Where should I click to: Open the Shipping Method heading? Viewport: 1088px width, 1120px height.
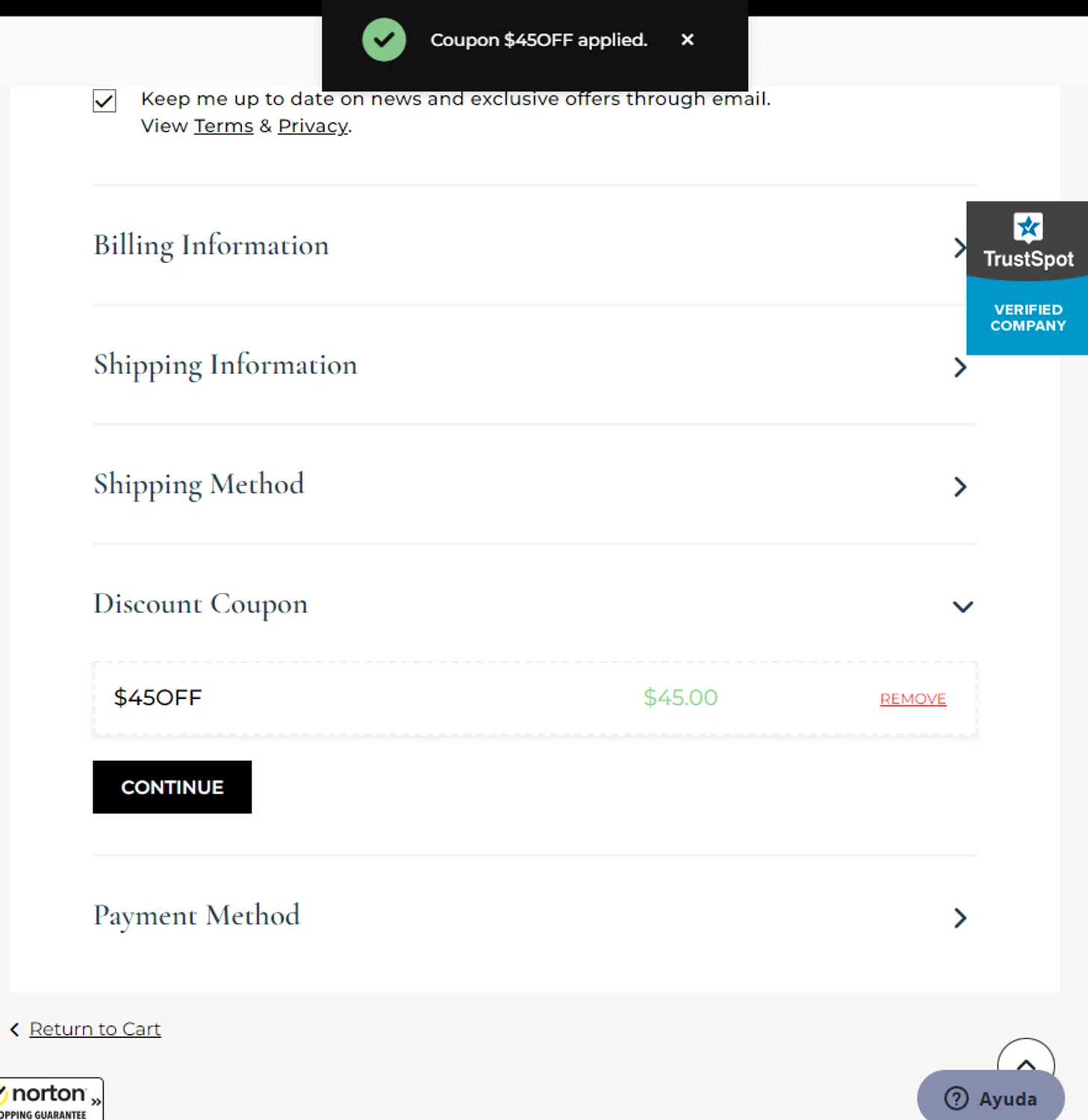pyautogui.click(x=199, y=485)
